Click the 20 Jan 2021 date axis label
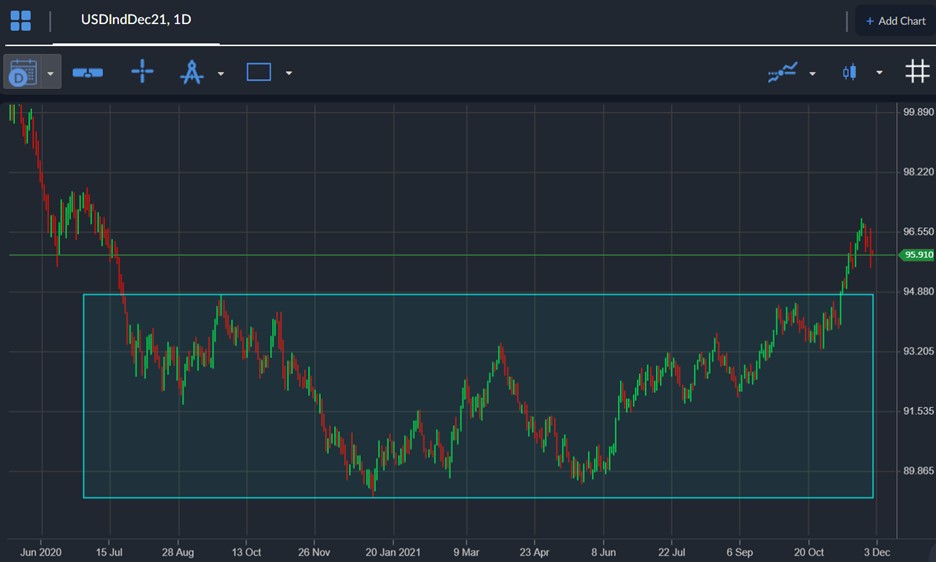The height and width of the screenshot is (562, 936). pyautogui.click(x=393, y=552)
